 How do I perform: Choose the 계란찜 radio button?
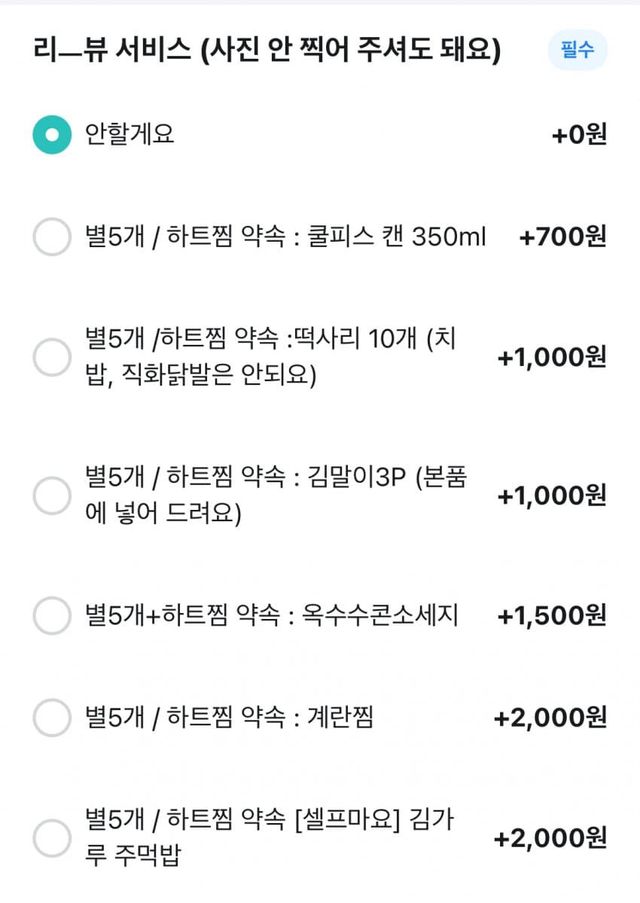51,717
